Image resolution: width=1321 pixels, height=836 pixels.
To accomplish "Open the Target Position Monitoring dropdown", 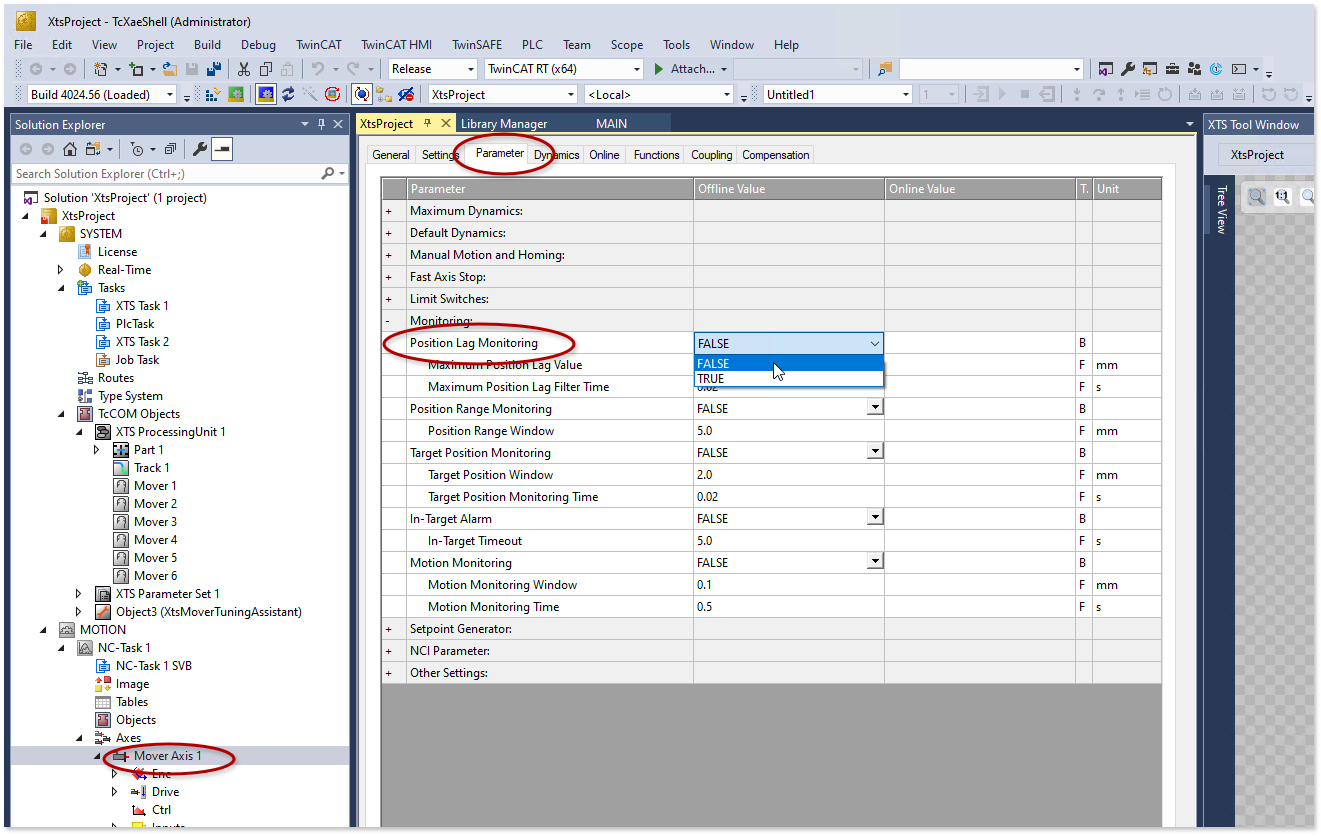I will click(x=875, y=452).
